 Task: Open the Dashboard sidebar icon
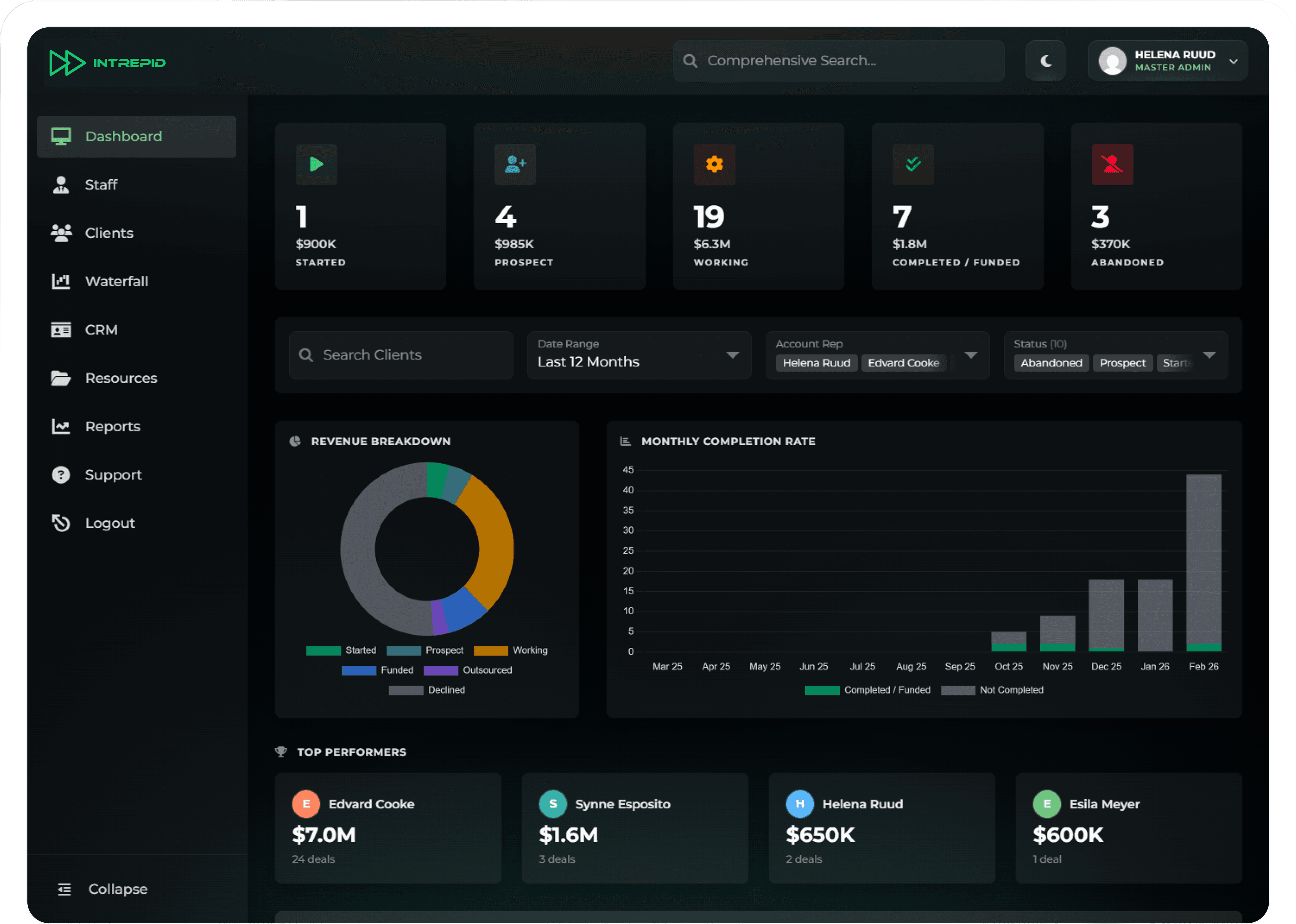point(61,136)
